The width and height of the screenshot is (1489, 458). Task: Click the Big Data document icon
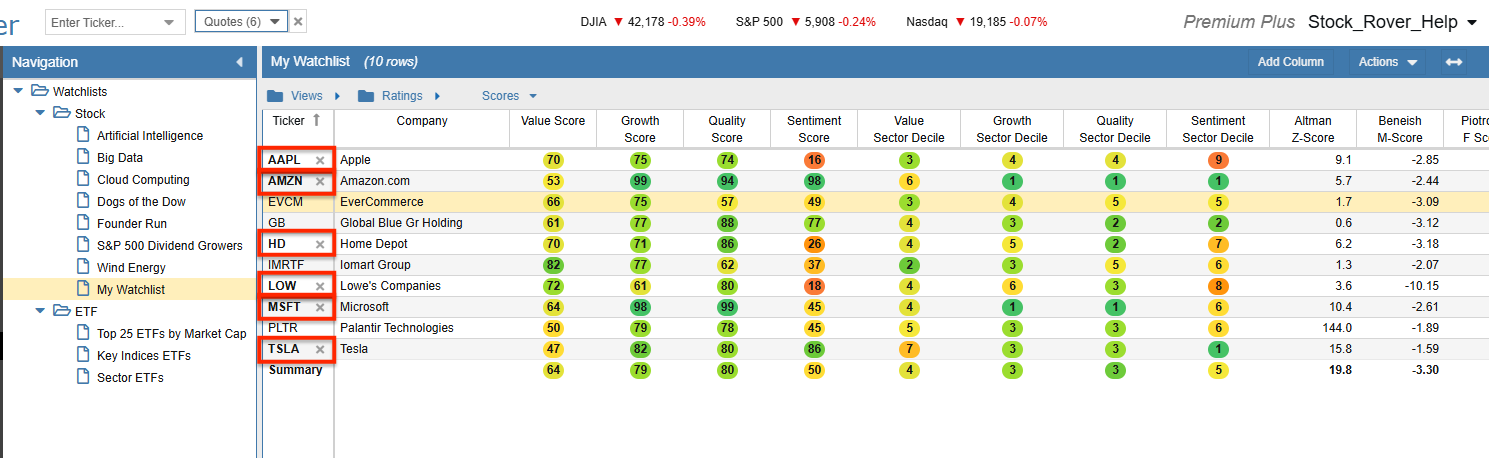(84, 157)
